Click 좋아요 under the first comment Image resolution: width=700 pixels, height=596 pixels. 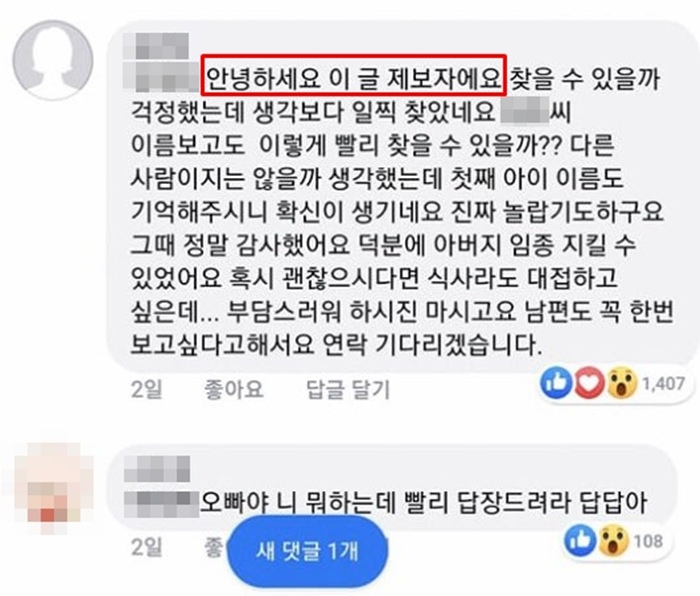[x=233, y=389]
